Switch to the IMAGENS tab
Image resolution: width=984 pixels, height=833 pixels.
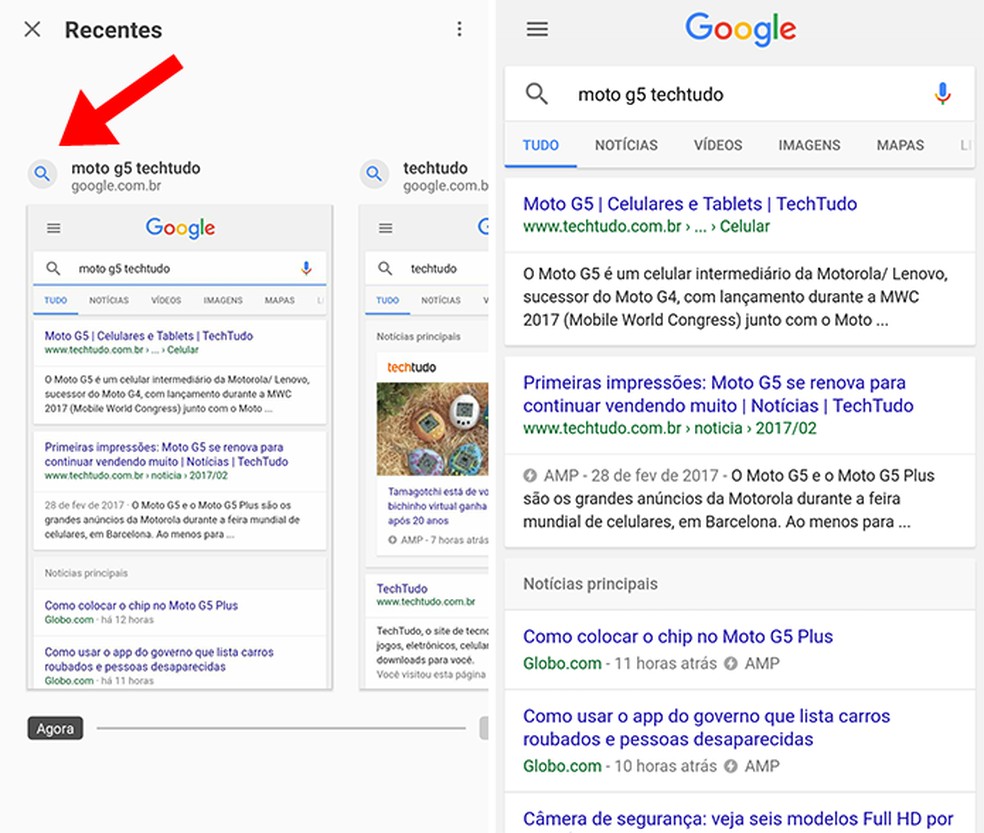coord(809,145)
